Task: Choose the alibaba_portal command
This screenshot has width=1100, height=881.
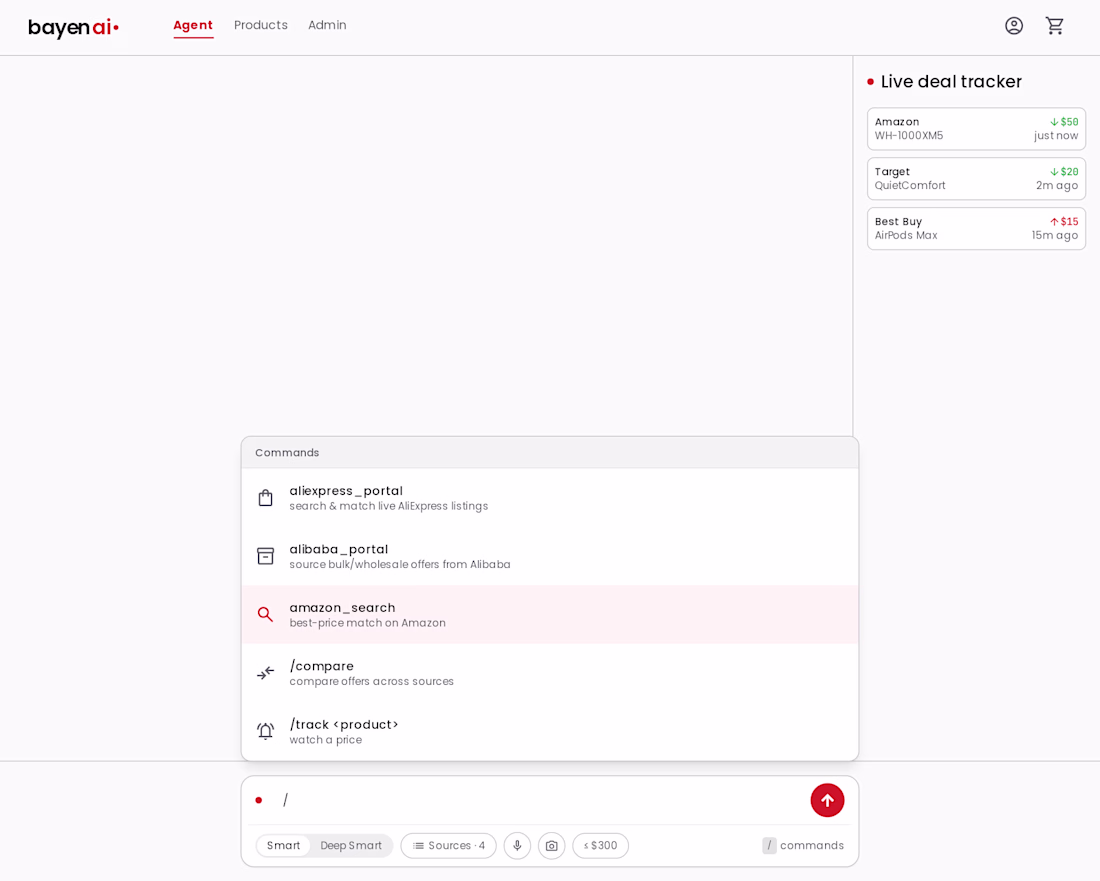Action: 550,556
